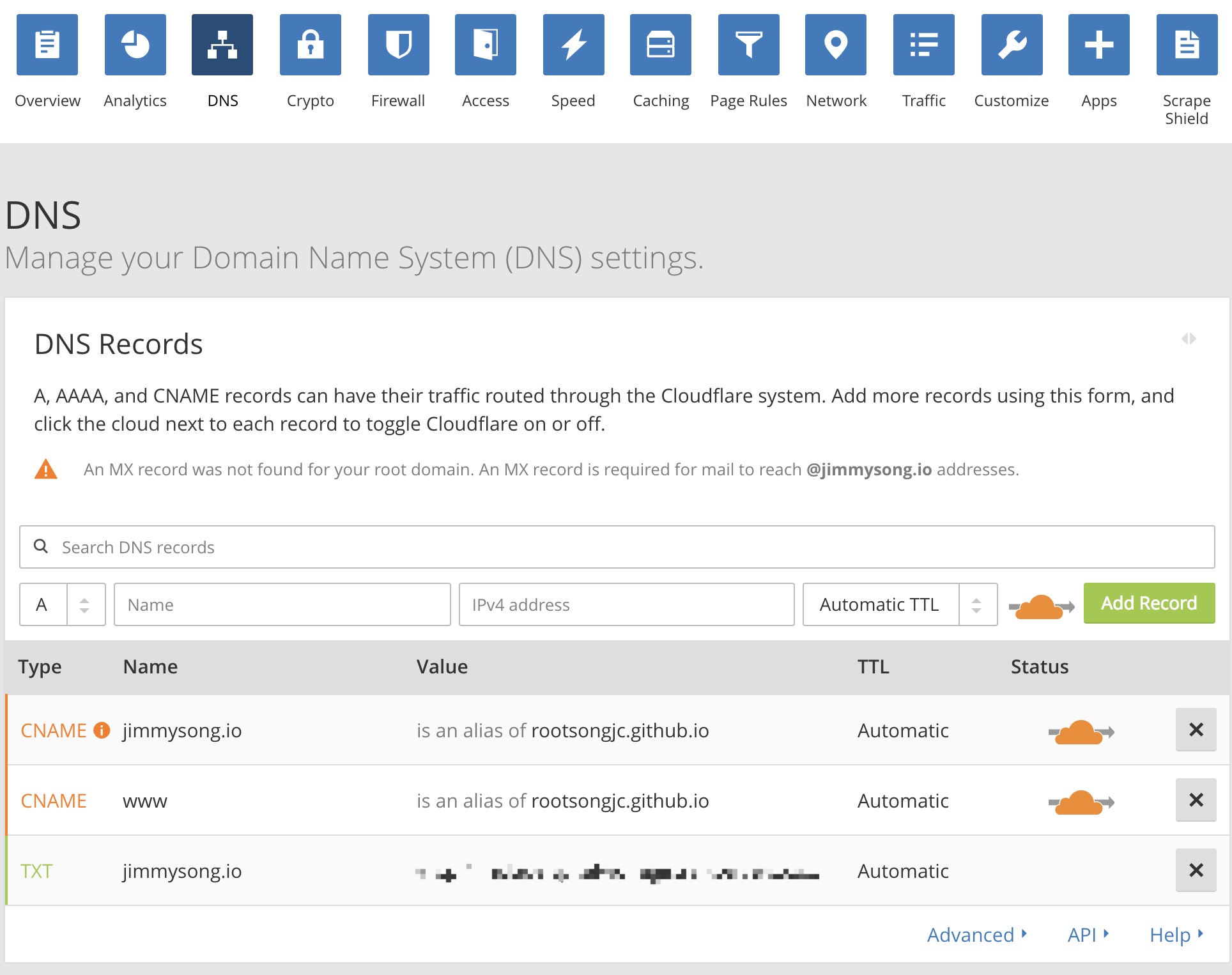
Task: Collapse the DNS Records panel arrows icon
Action: (x=1189, y=339)
